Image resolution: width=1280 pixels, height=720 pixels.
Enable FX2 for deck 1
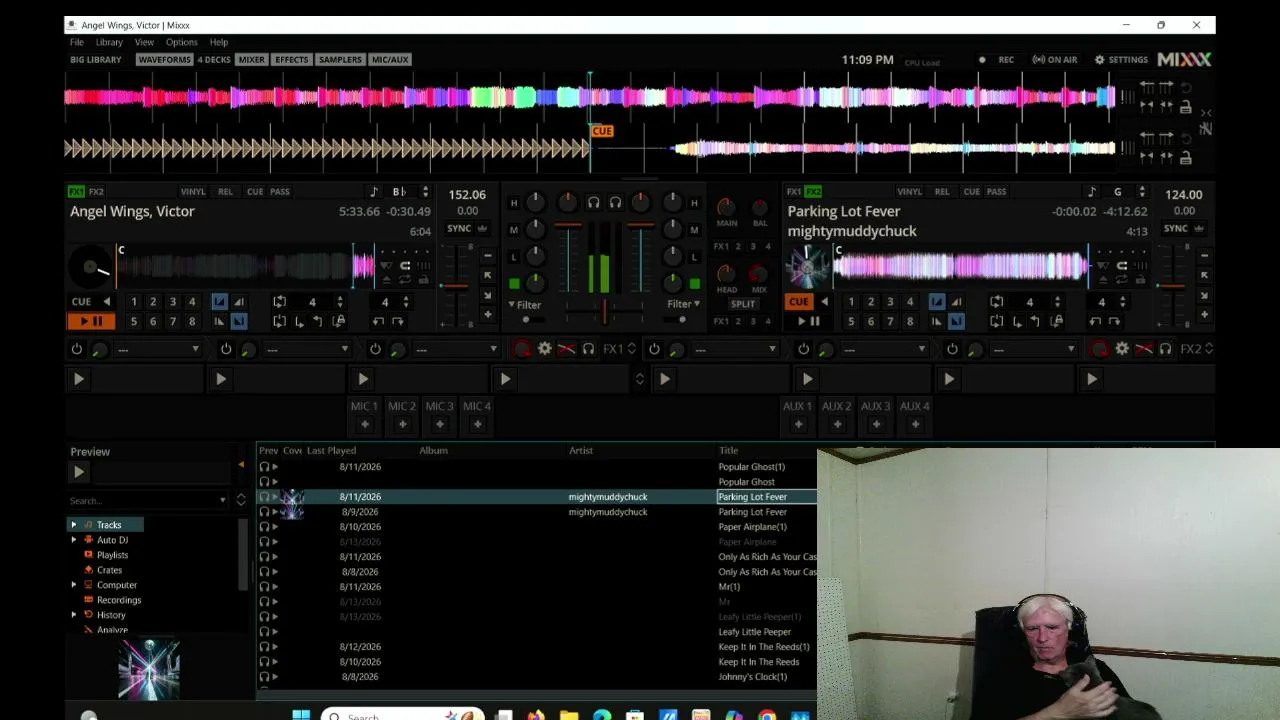pyautogui.click(x=96, y=192)
